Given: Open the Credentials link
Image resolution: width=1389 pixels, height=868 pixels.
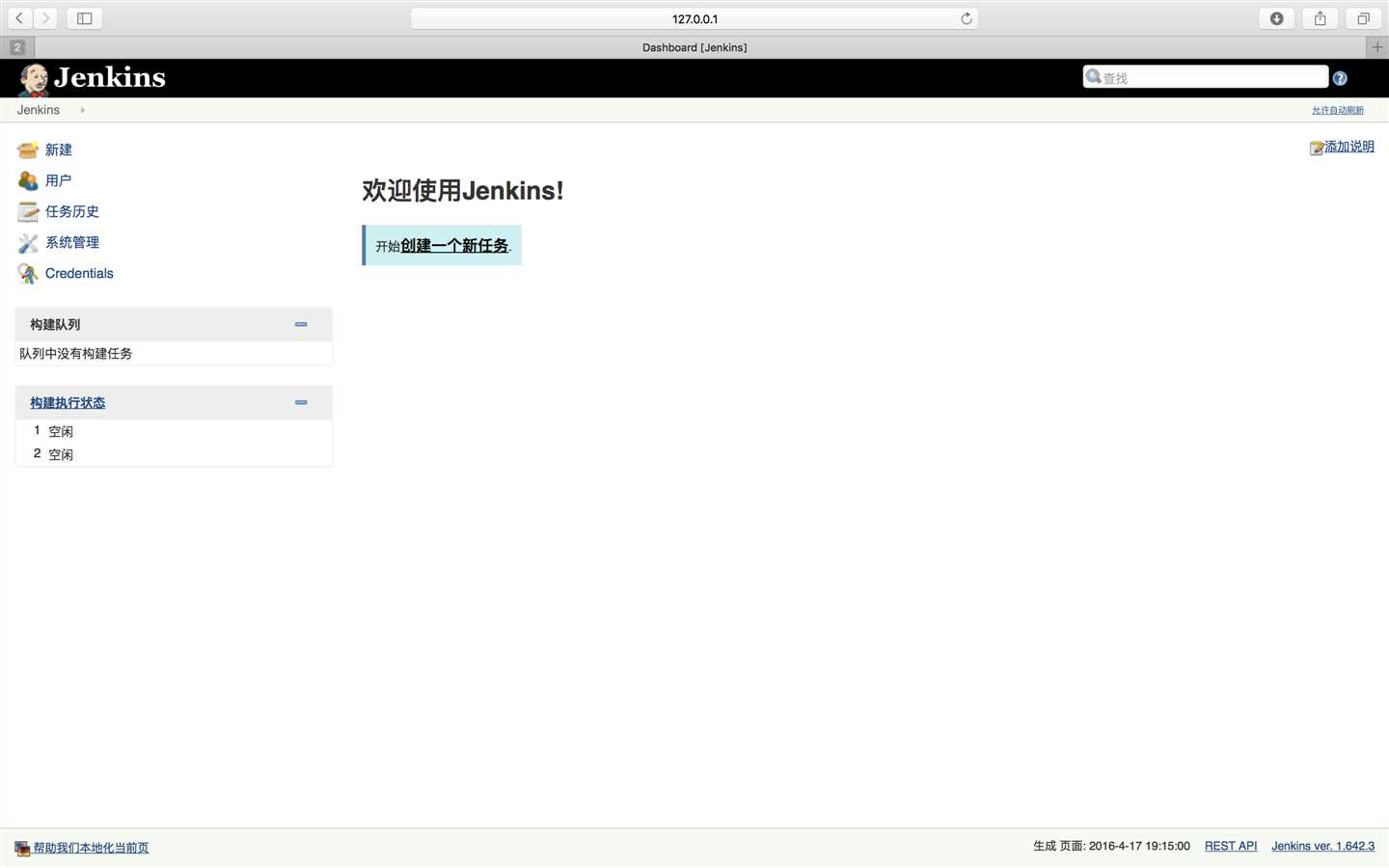Looking at the screenshot, I should [x=79, y=274].
